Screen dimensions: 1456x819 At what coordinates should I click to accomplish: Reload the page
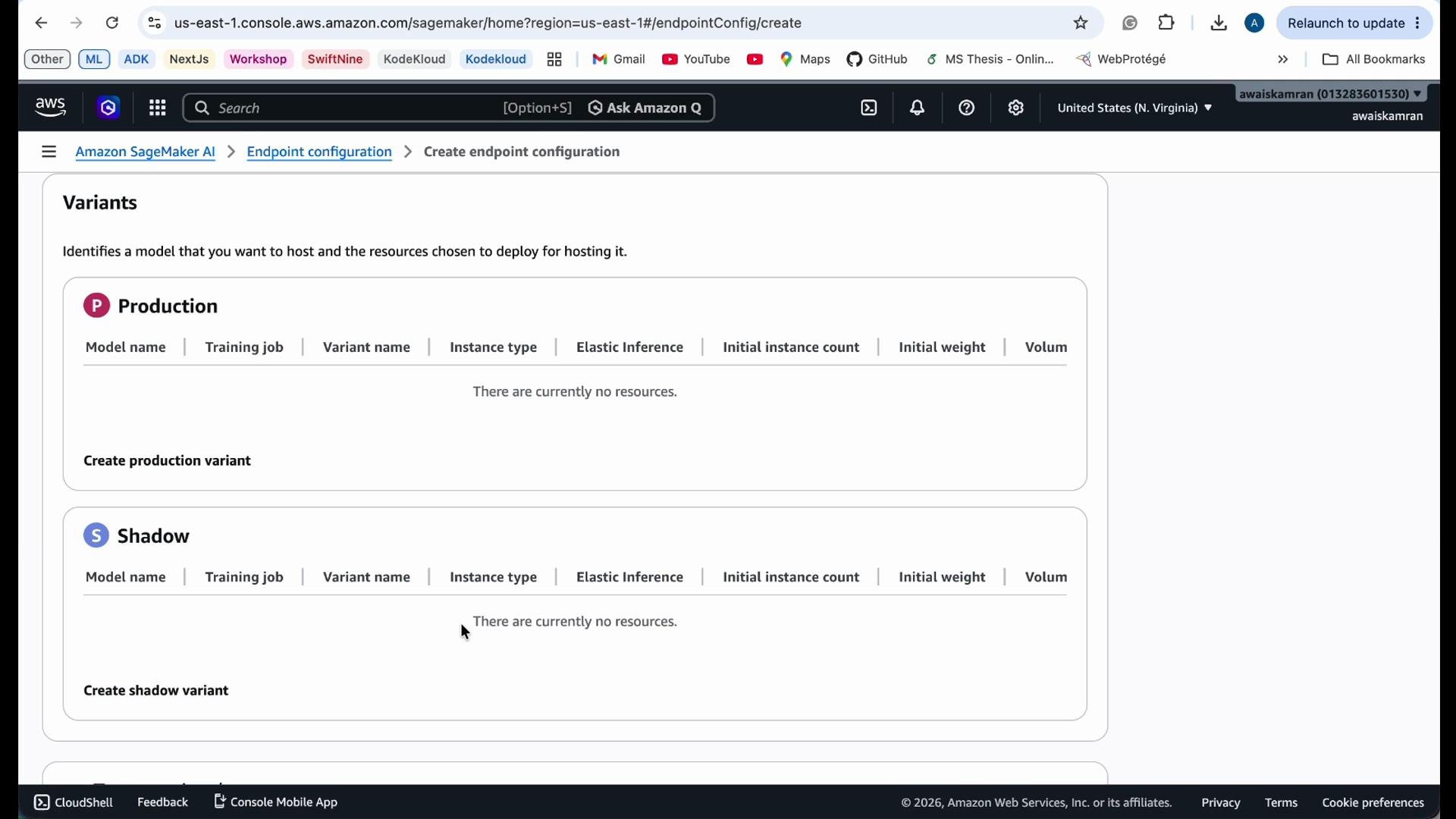pos(112,24)
